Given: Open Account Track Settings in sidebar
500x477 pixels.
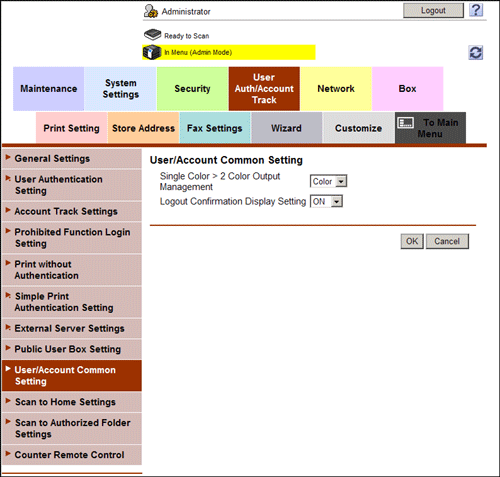Looking at the screenshot, I should click(x=72, y=211).
